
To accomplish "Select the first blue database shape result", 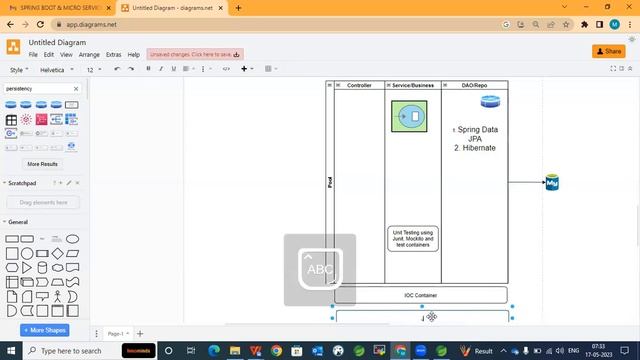I will coord(11,105).
